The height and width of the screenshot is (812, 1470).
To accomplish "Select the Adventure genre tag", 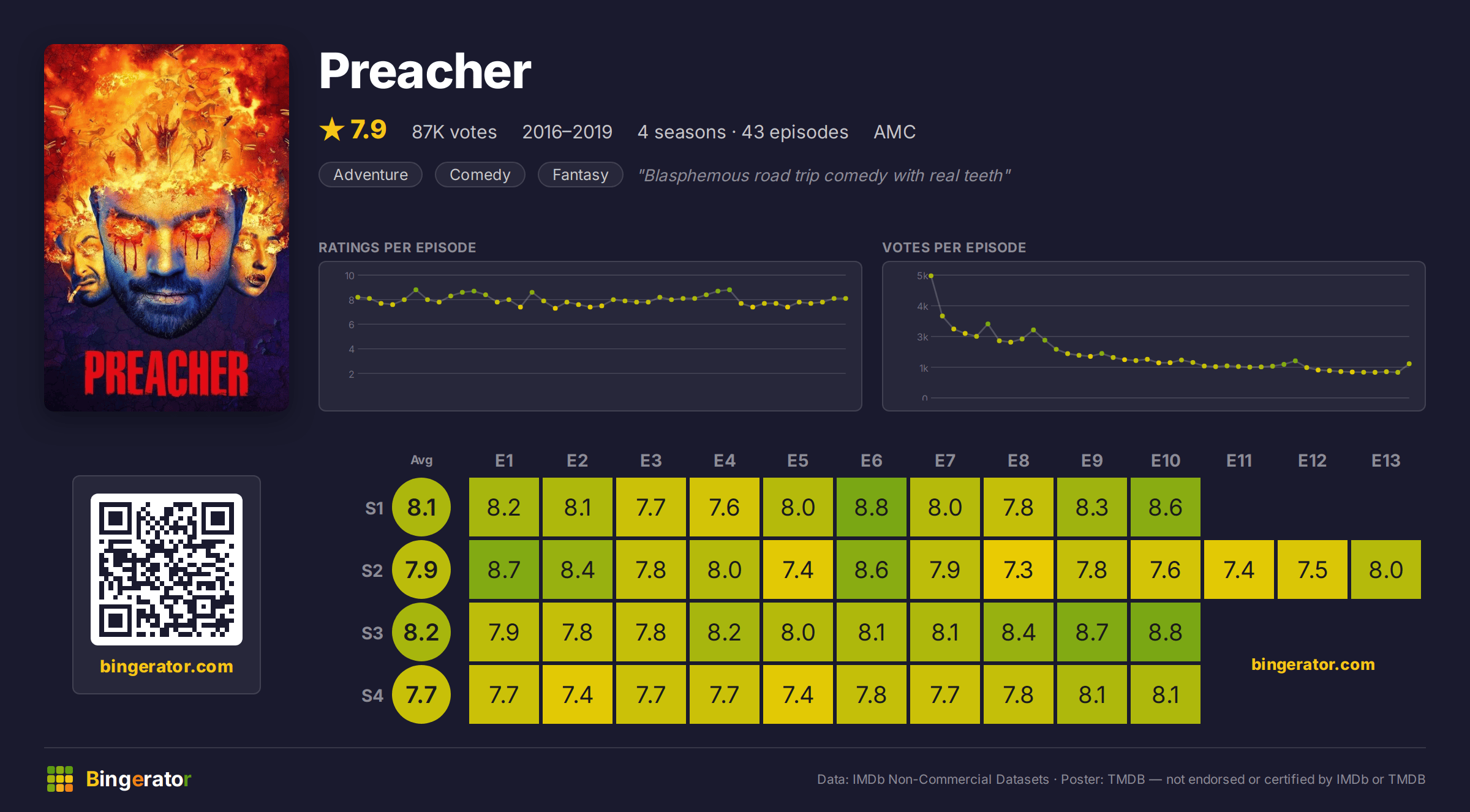I will [371, 175].
